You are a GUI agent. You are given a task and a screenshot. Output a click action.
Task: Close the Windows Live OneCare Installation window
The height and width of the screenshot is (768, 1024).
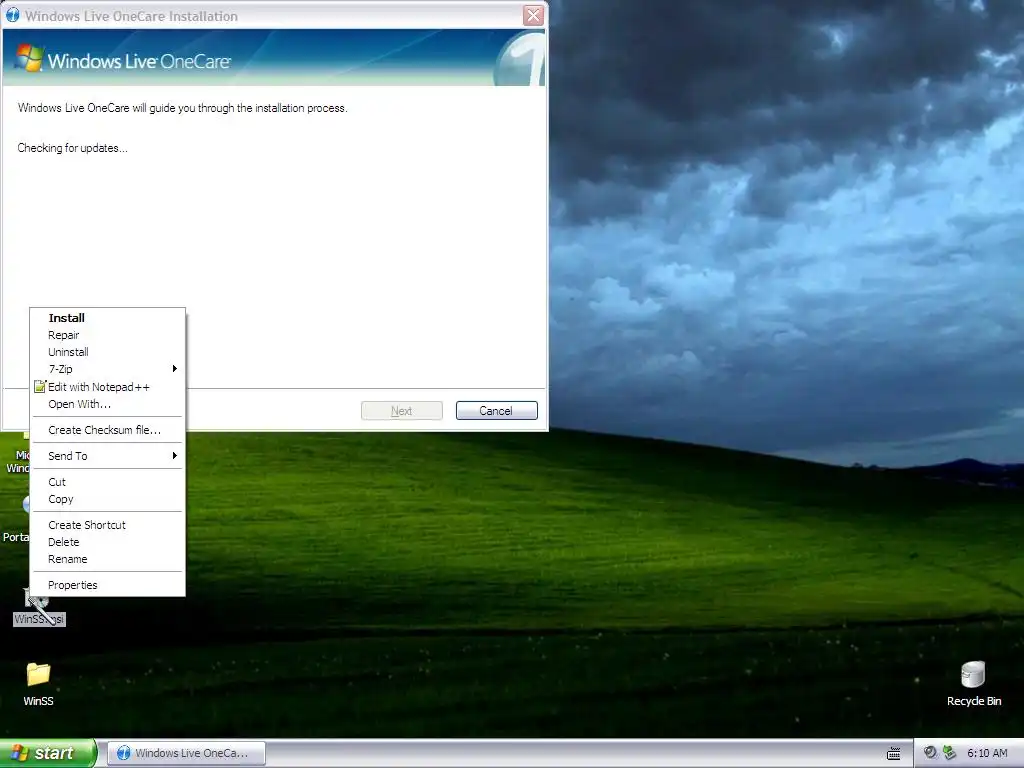coord(534,15)
